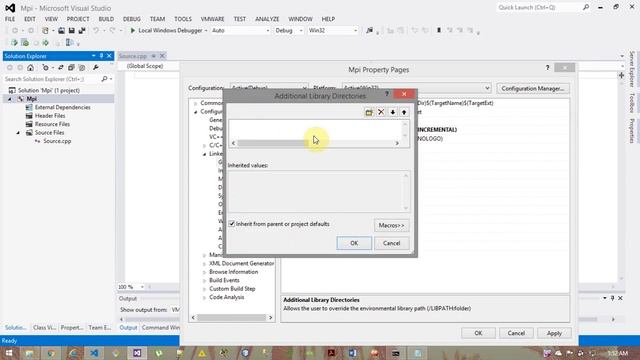Switch to the Class View bottom tab

[x=44, y=328]
